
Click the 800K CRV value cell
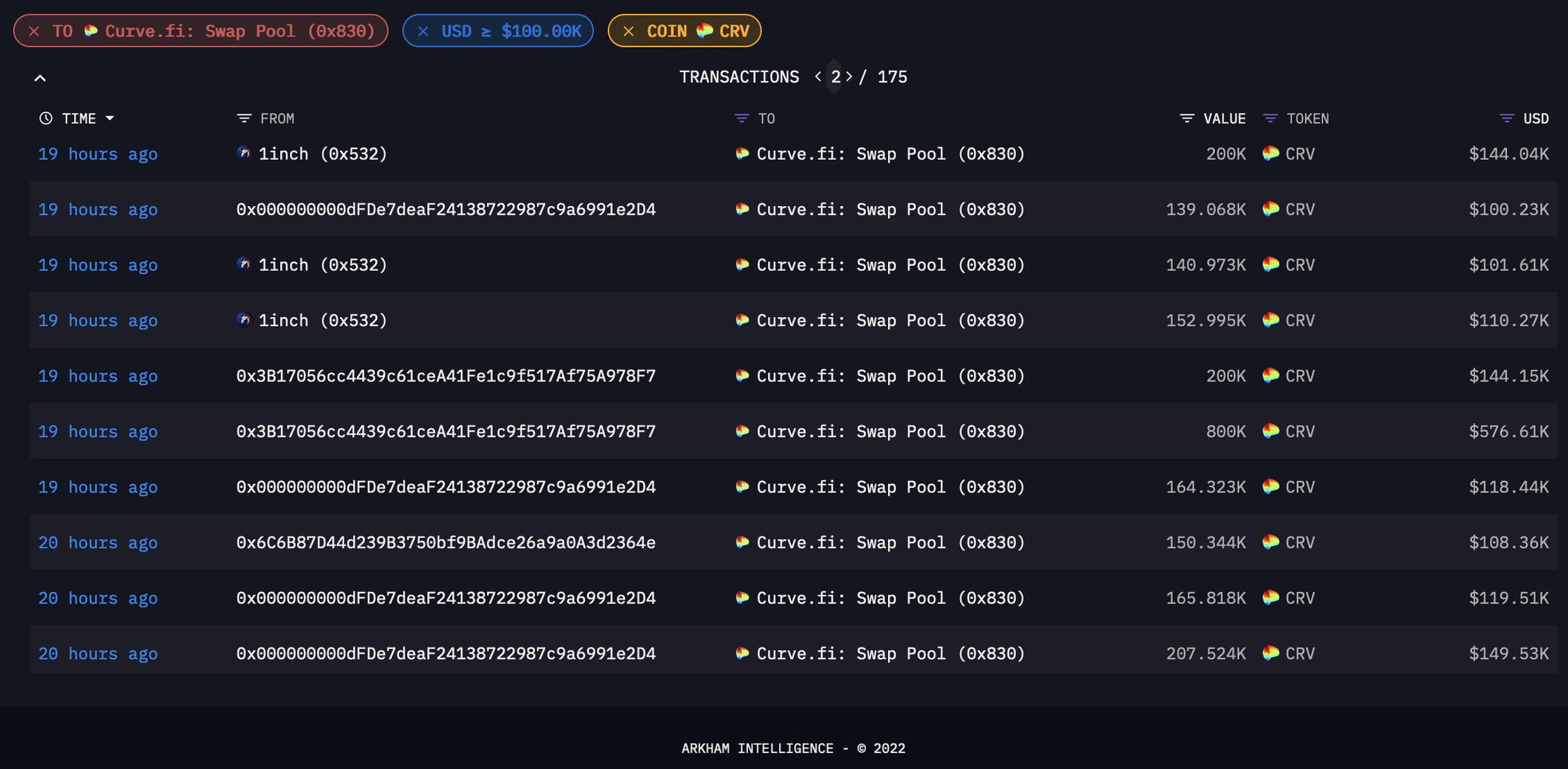click(1226, 431)
